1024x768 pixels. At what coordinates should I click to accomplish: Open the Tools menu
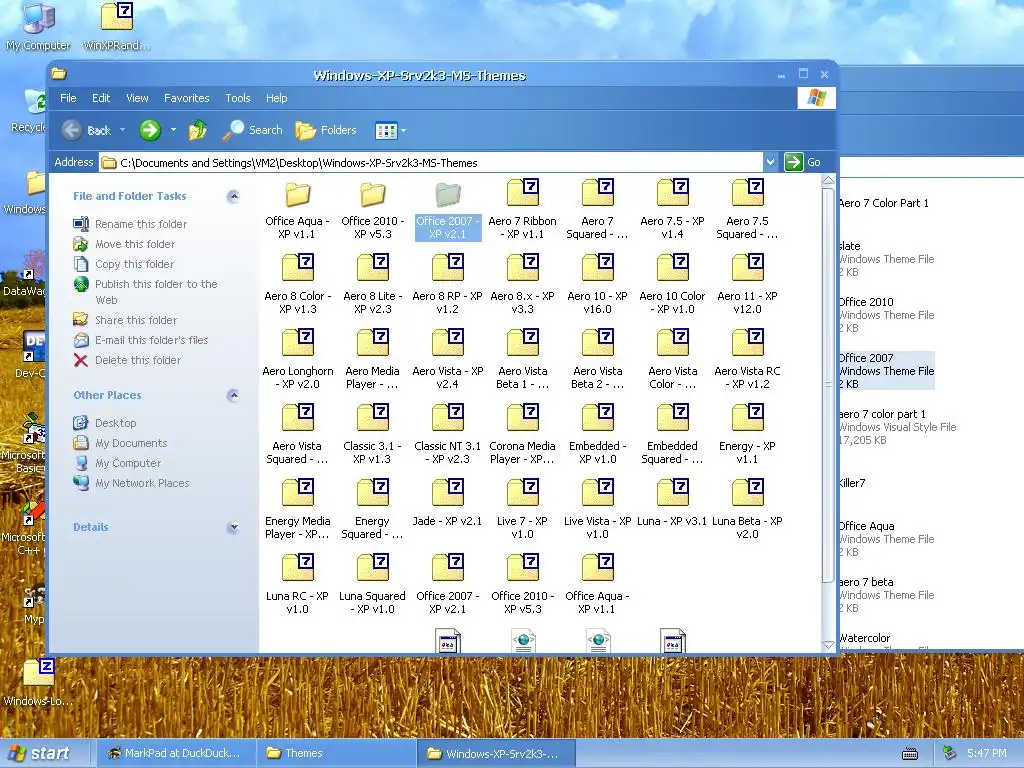coord(238,98)
